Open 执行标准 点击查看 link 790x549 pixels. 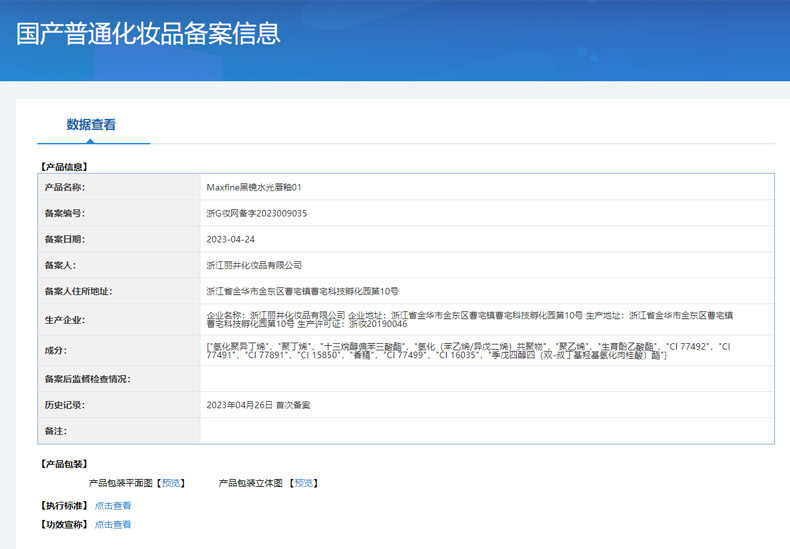[113, 506]
